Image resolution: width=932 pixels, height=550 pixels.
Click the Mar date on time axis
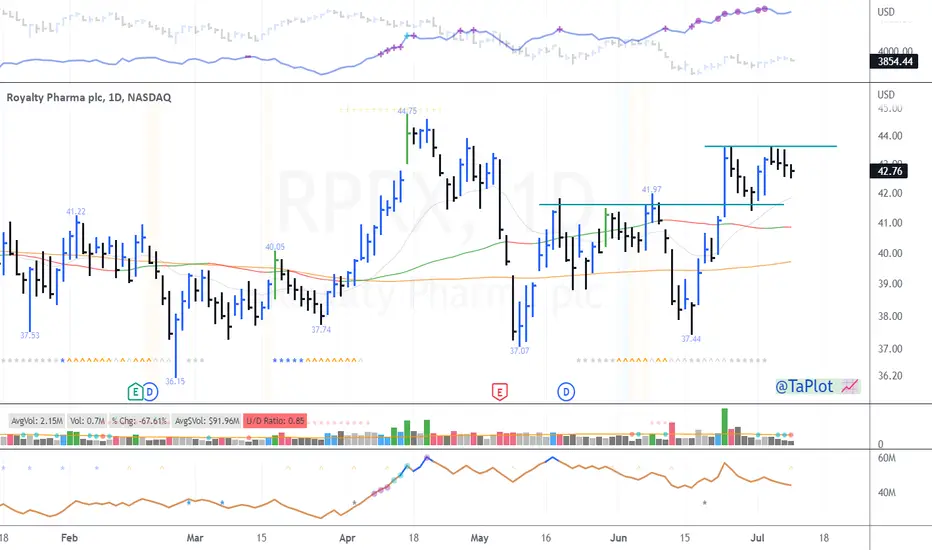pos(195,538)
